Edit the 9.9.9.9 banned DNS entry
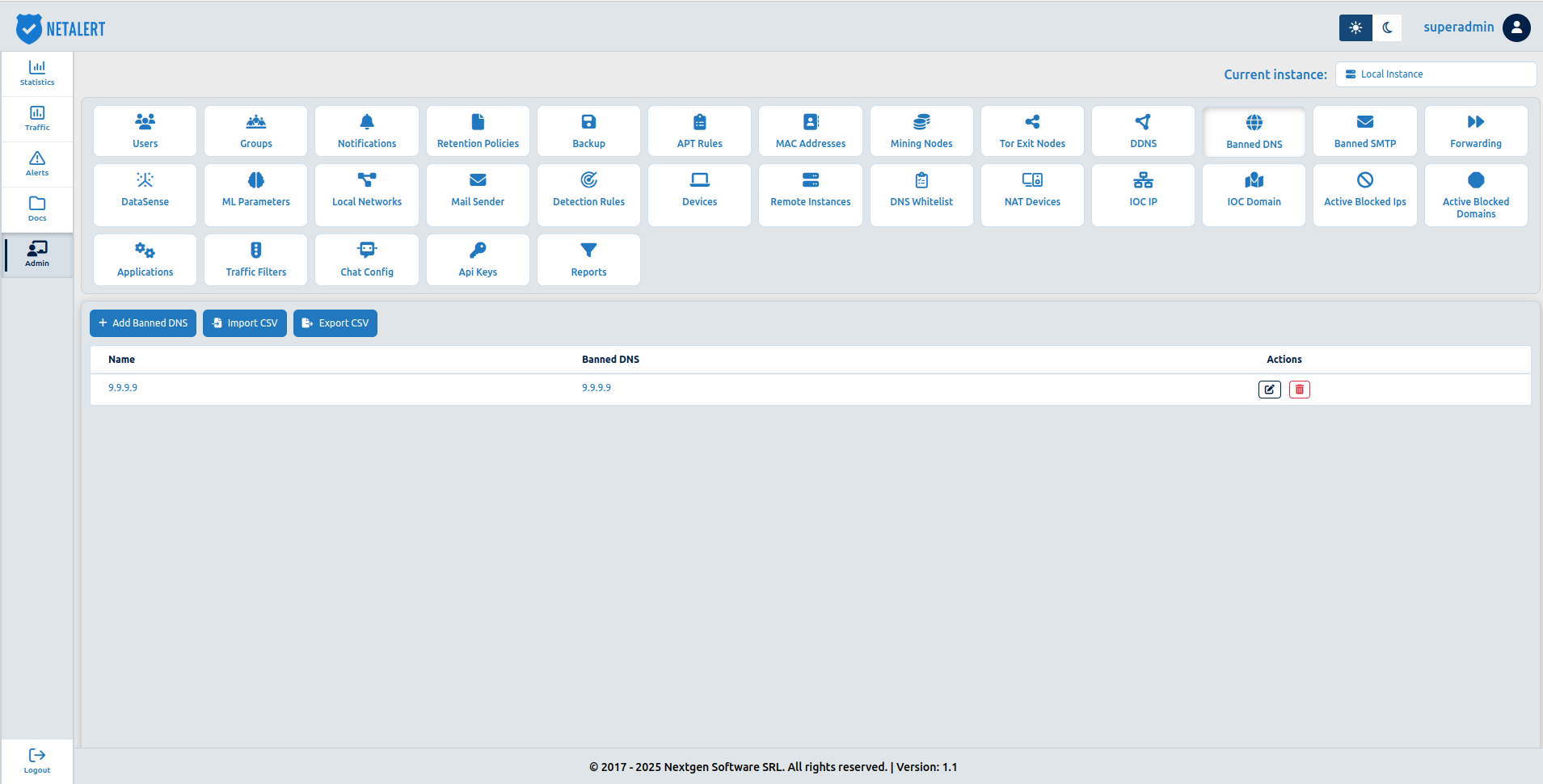This screenshot has height=784, width=1543. pos(1270,390)
